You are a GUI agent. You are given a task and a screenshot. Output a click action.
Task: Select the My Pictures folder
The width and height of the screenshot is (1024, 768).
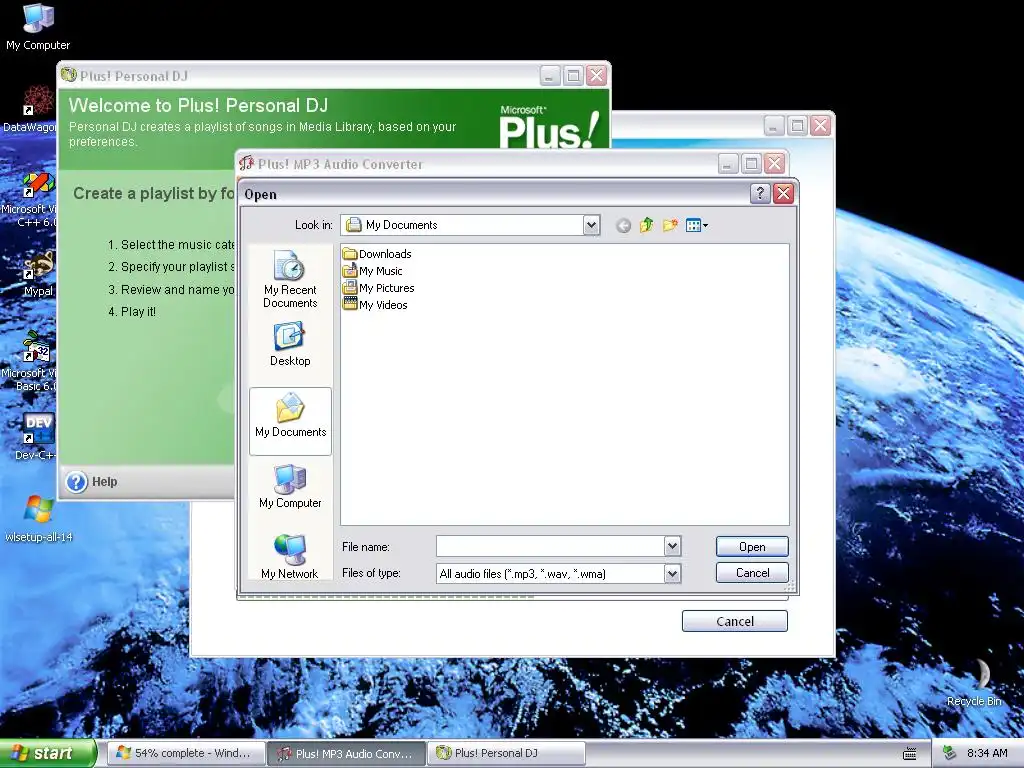click(379, 287)
